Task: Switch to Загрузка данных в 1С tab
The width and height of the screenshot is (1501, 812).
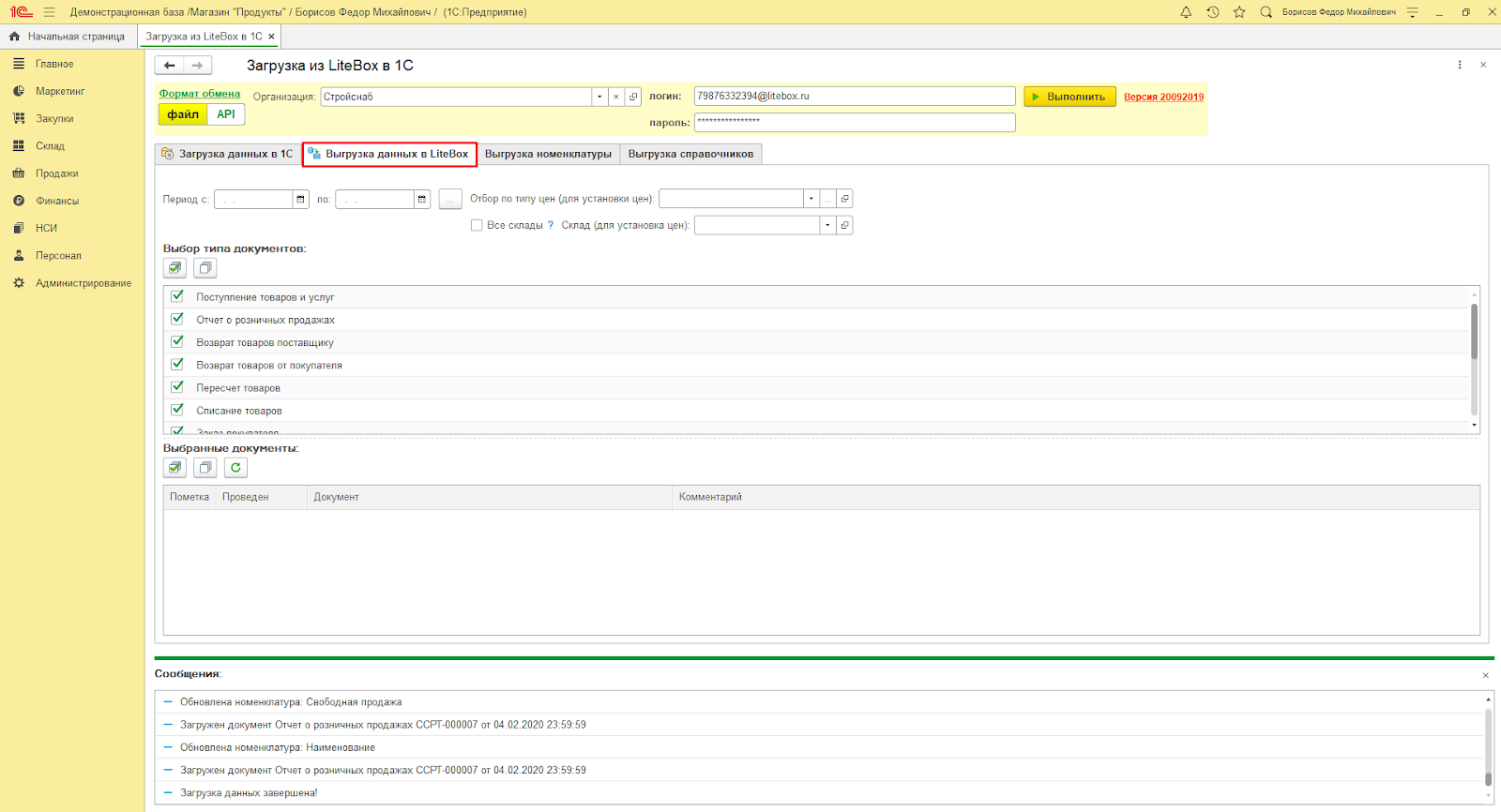Action: point(228,154)
